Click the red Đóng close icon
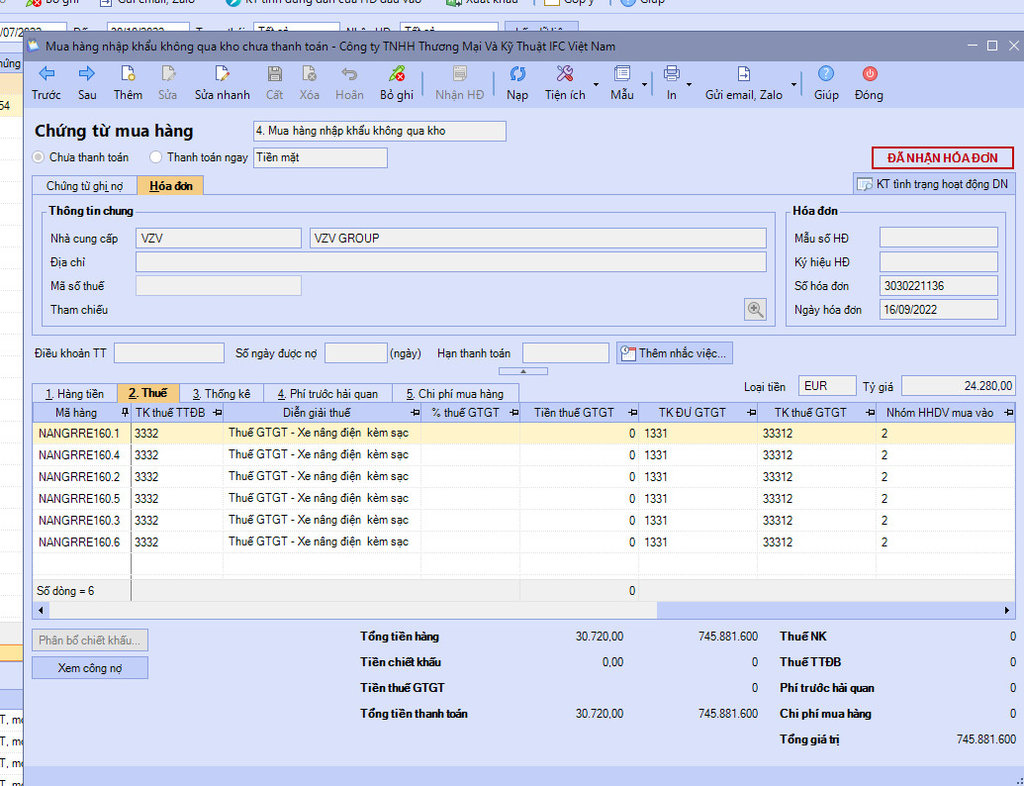1024x786 pixels. click(x=869, y=74)
